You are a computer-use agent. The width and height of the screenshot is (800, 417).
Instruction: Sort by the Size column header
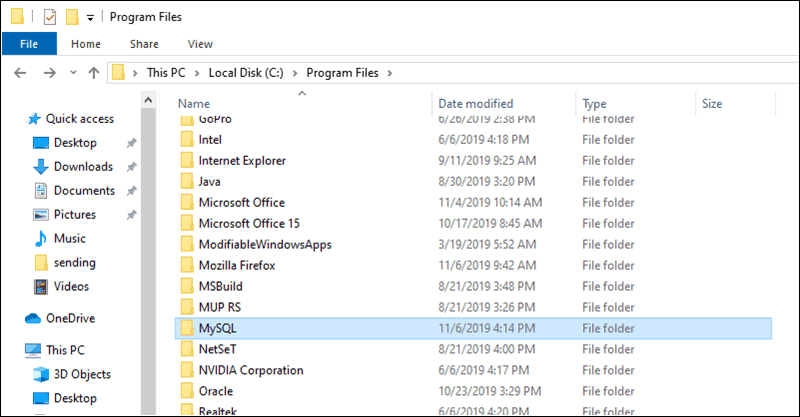click(x=712, y=104)
